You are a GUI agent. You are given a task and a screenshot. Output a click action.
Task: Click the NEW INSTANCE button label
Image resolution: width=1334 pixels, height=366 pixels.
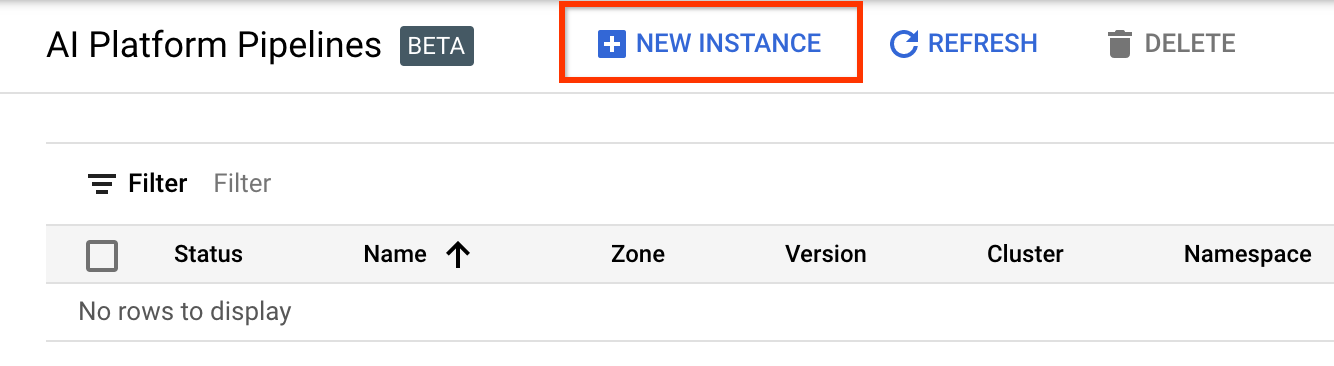728,44
